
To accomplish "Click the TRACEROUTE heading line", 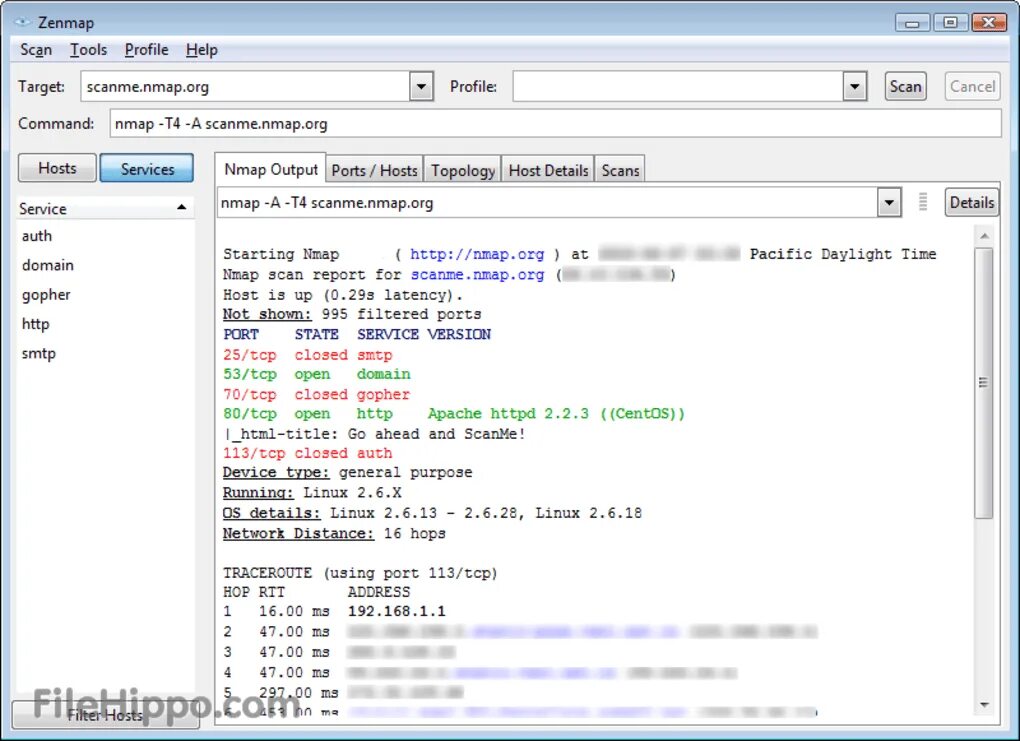I will (x=360, y=573).
